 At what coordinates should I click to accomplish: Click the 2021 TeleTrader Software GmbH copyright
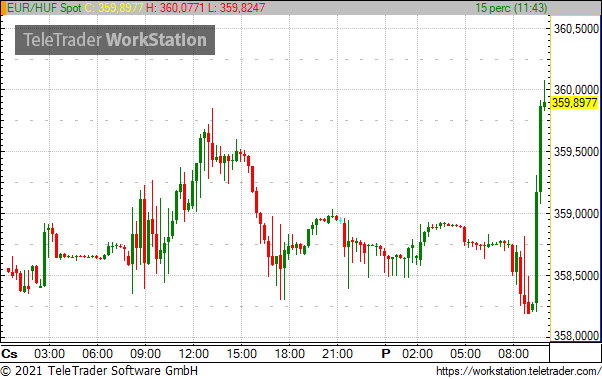point(99,371)
